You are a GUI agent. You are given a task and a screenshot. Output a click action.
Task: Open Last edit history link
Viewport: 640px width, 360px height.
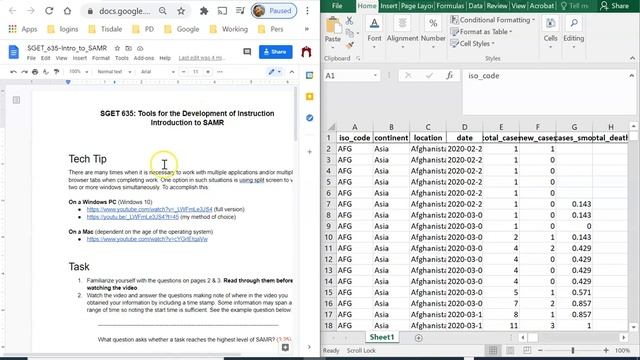point(202,58)
